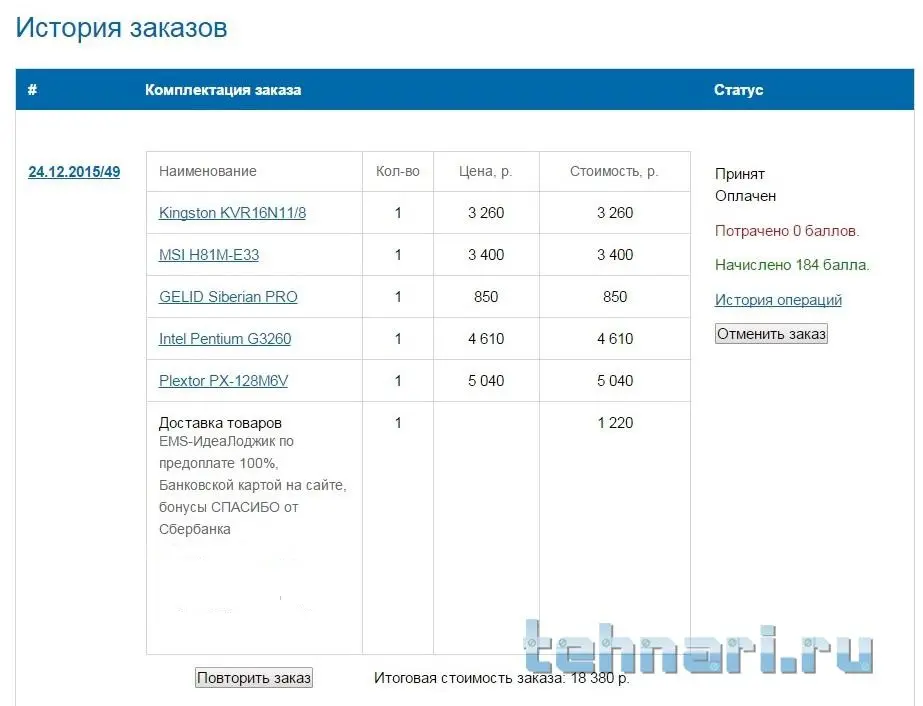The width and height of the screenshot is (923, 706).
Task: Click the Статус column header
Action: [x=739, y=90]
